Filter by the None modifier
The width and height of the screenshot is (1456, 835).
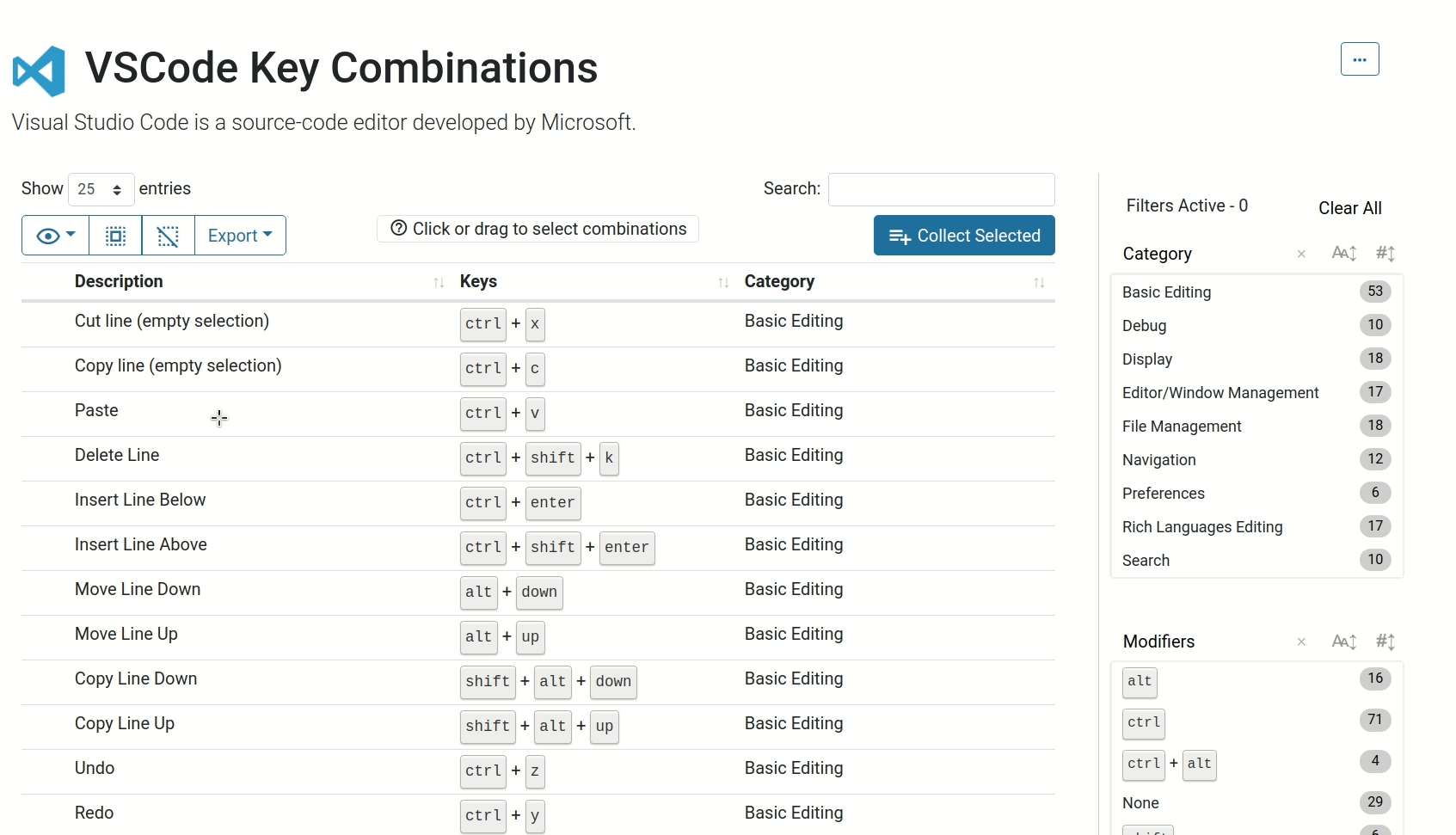tap(1256, 803)
